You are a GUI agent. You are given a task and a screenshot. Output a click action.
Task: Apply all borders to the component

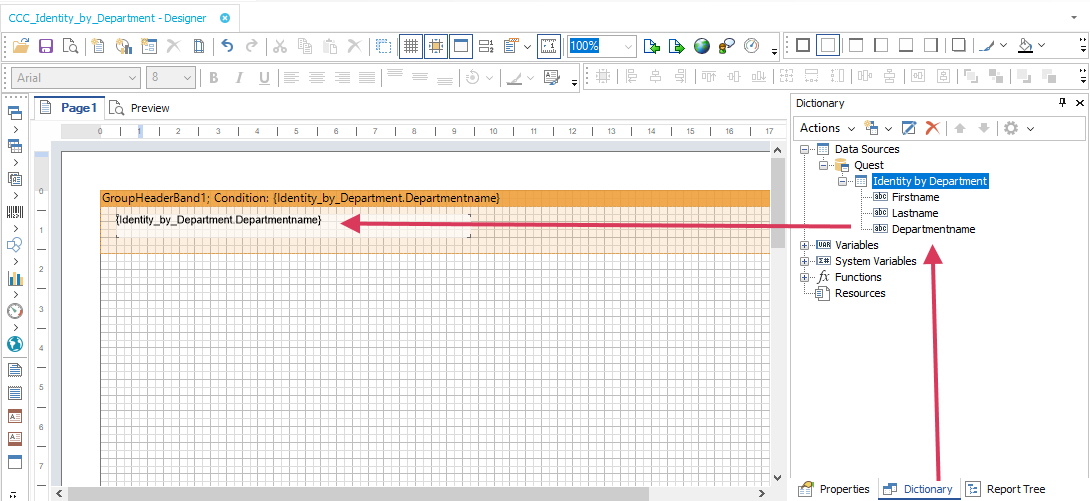click(803, 45)
